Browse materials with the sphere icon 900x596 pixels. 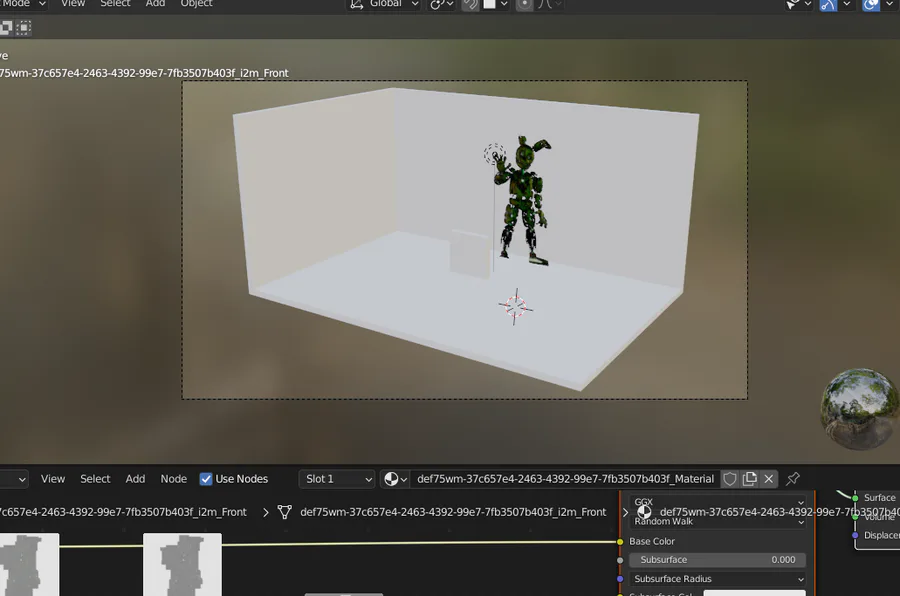click(x=395, y=479)
